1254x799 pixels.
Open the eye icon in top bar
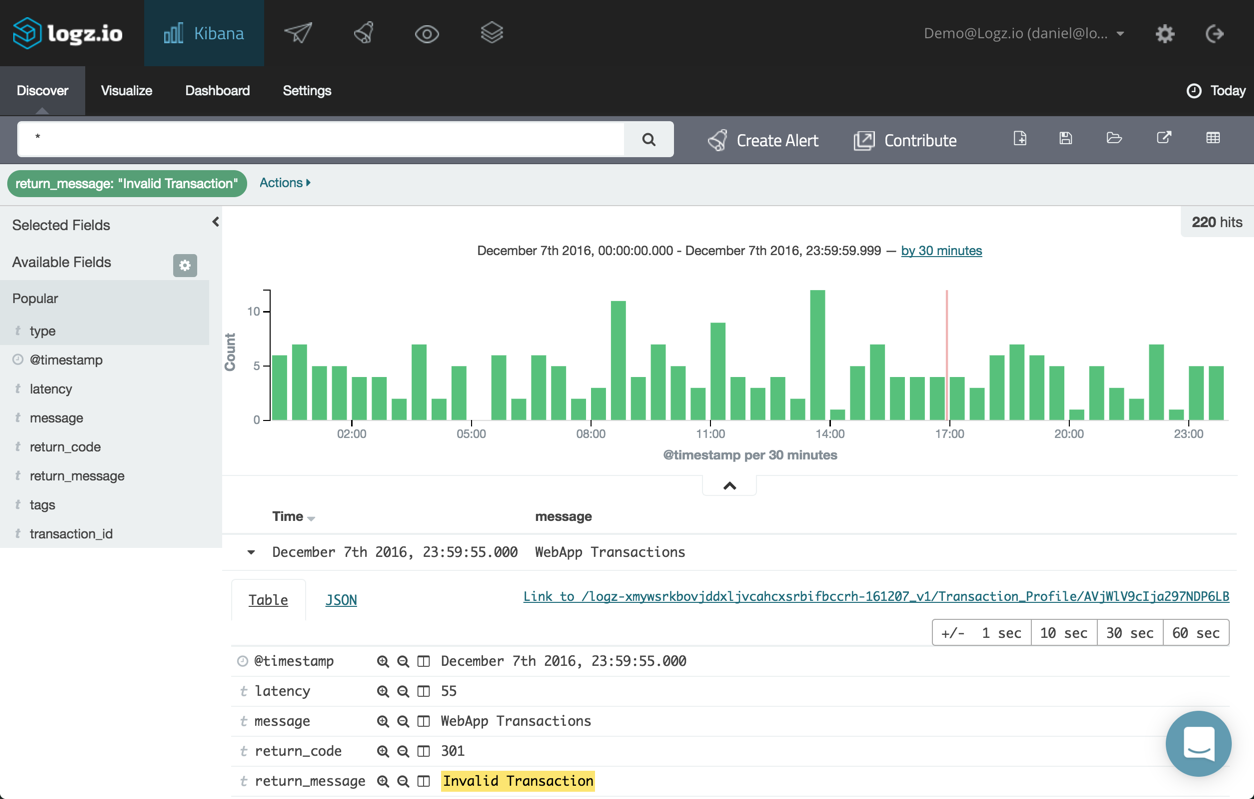[x=427, y=34]
